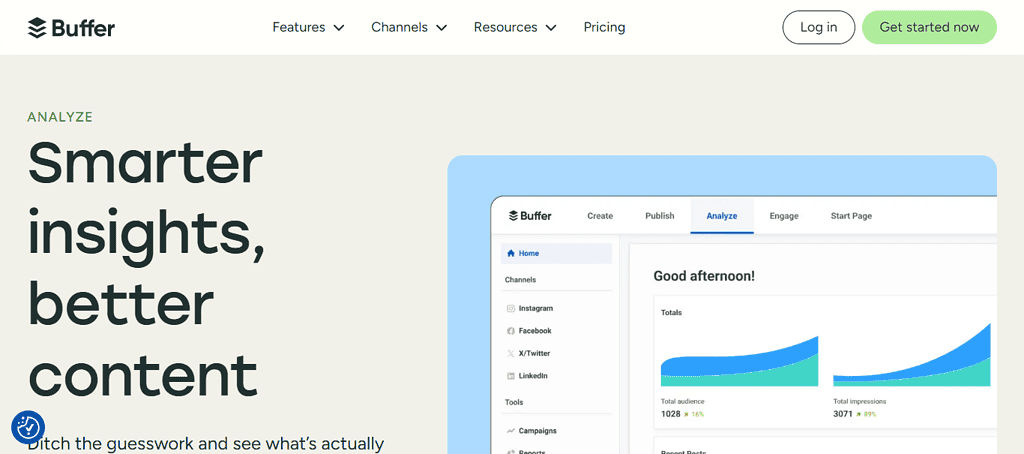Expand the Channels dropdown menu
The width and height of the screenshot is (1024, 454).
tap(409, 27)
